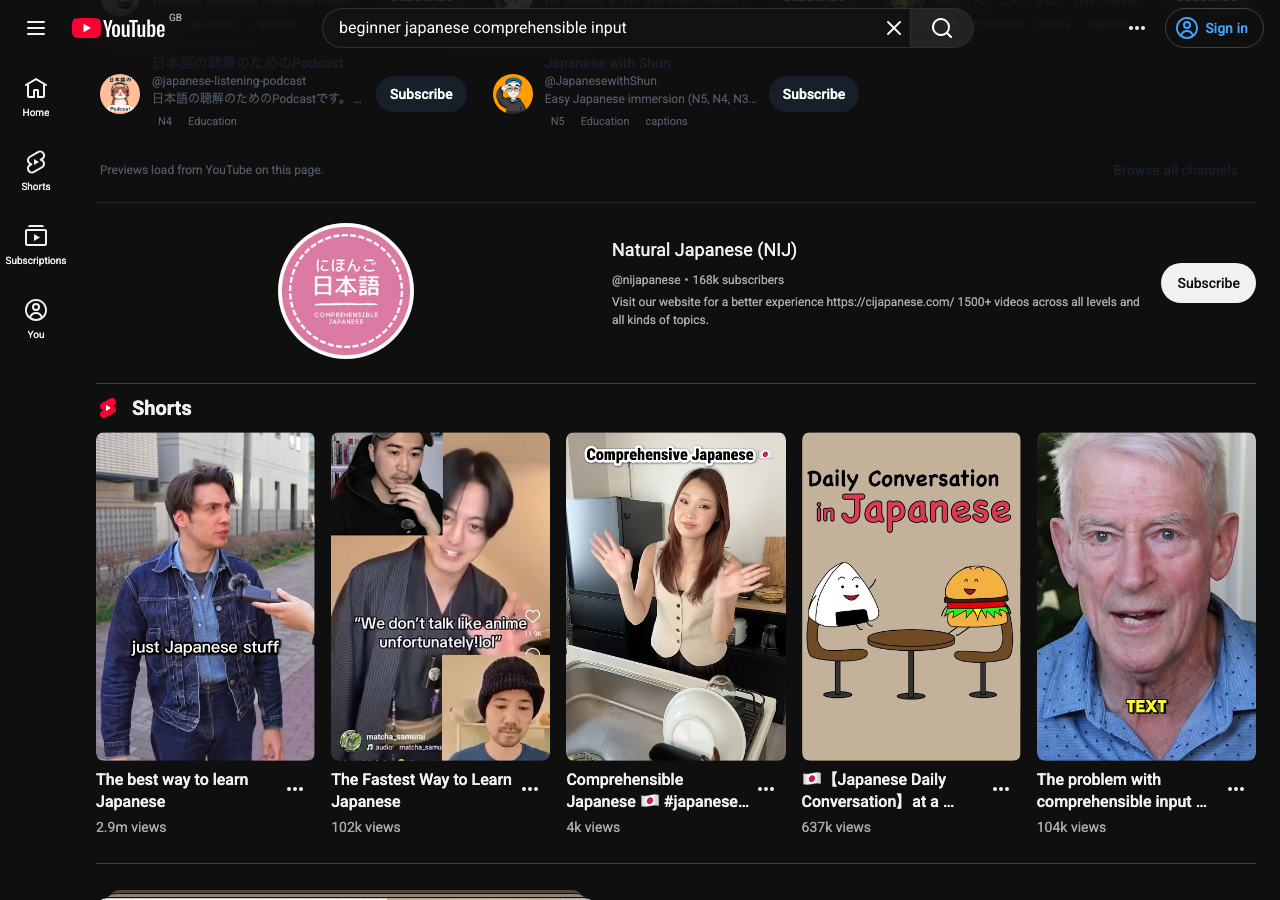
Task: Go to the YouTube logo home link
Action: tap(119, 28)
